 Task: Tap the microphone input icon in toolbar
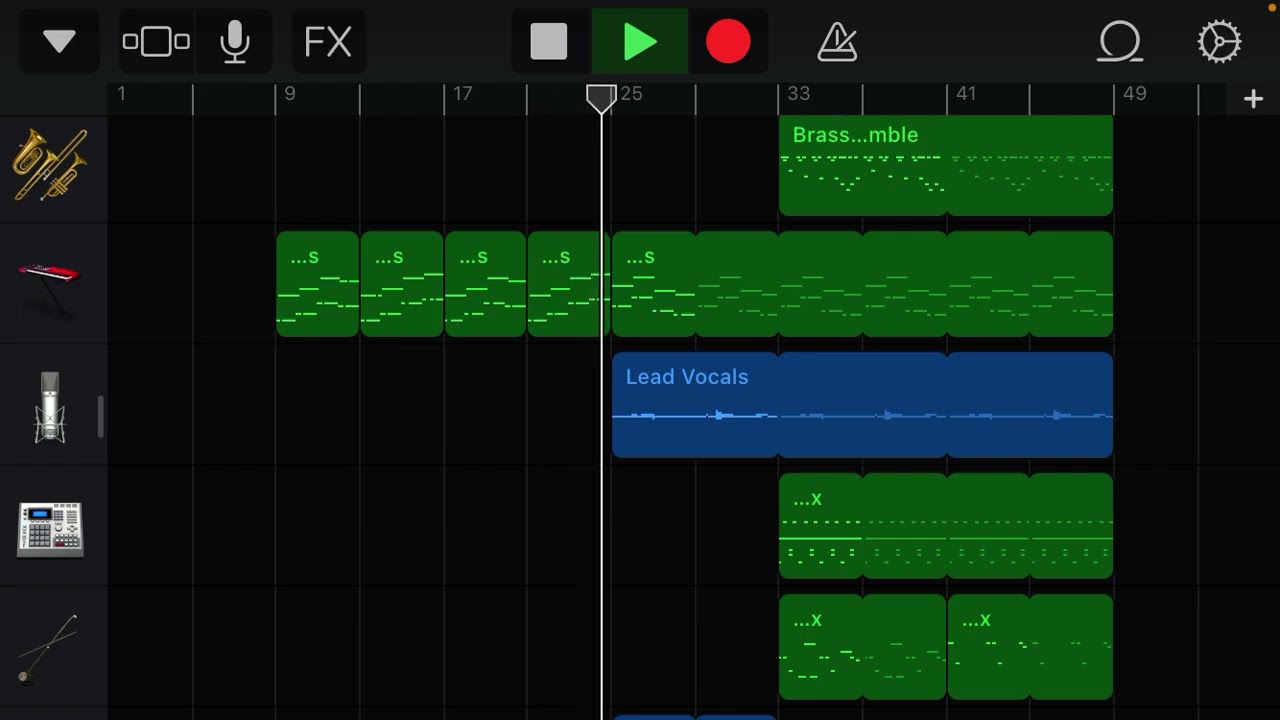[235, 42]
